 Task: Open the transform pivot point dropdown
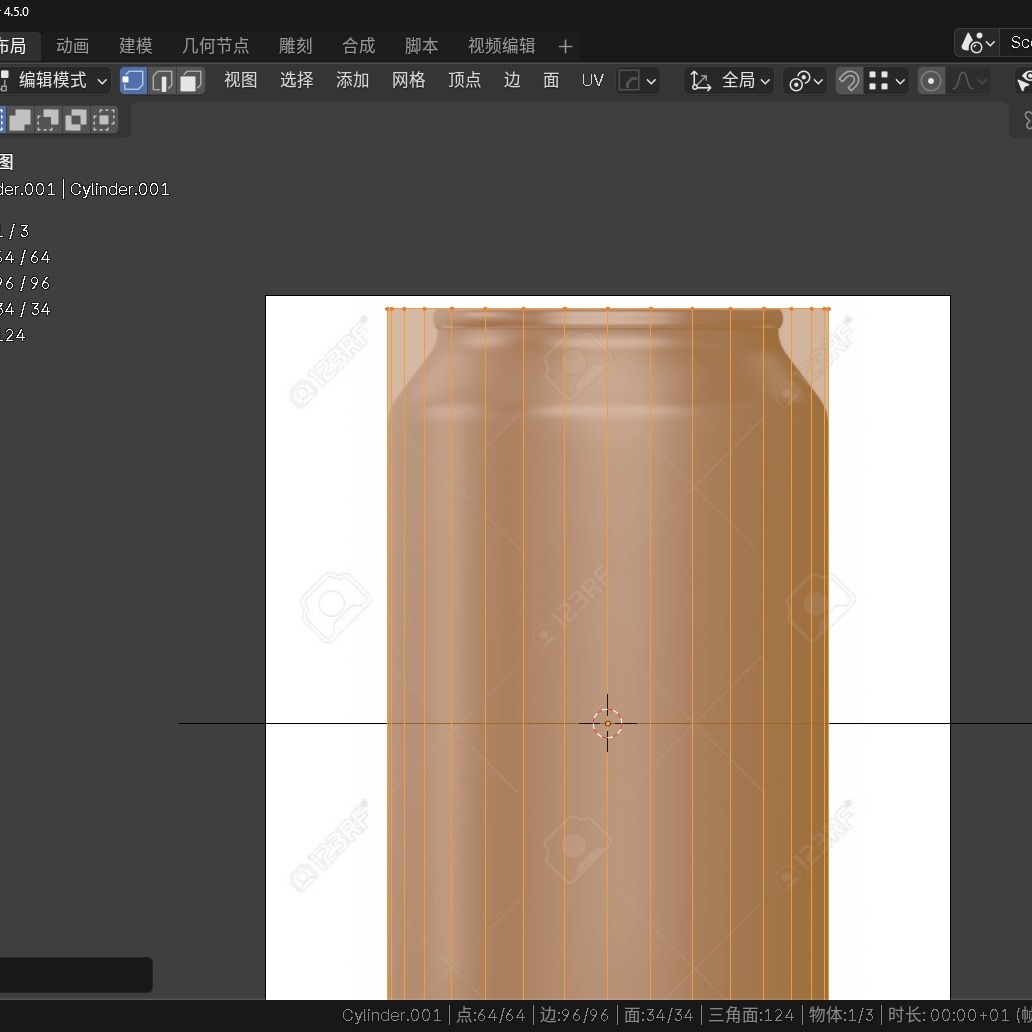click(x=806, y=81)
